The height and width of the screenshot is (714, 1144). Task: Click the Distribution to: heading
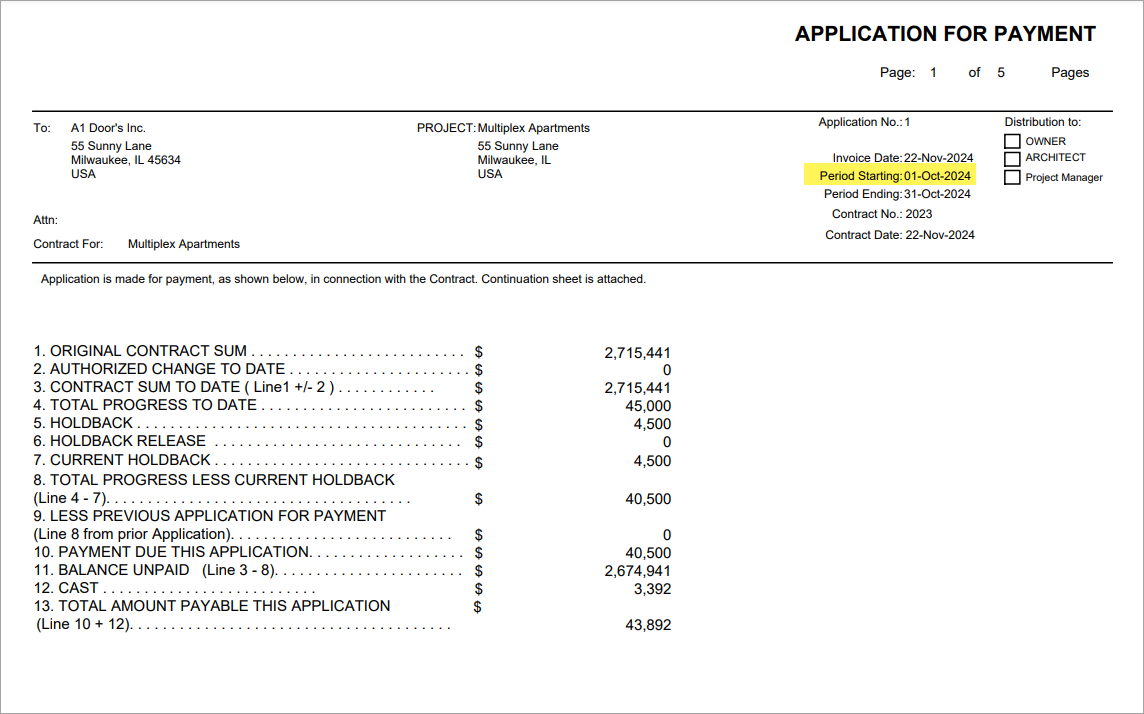tap(1043, 122)
